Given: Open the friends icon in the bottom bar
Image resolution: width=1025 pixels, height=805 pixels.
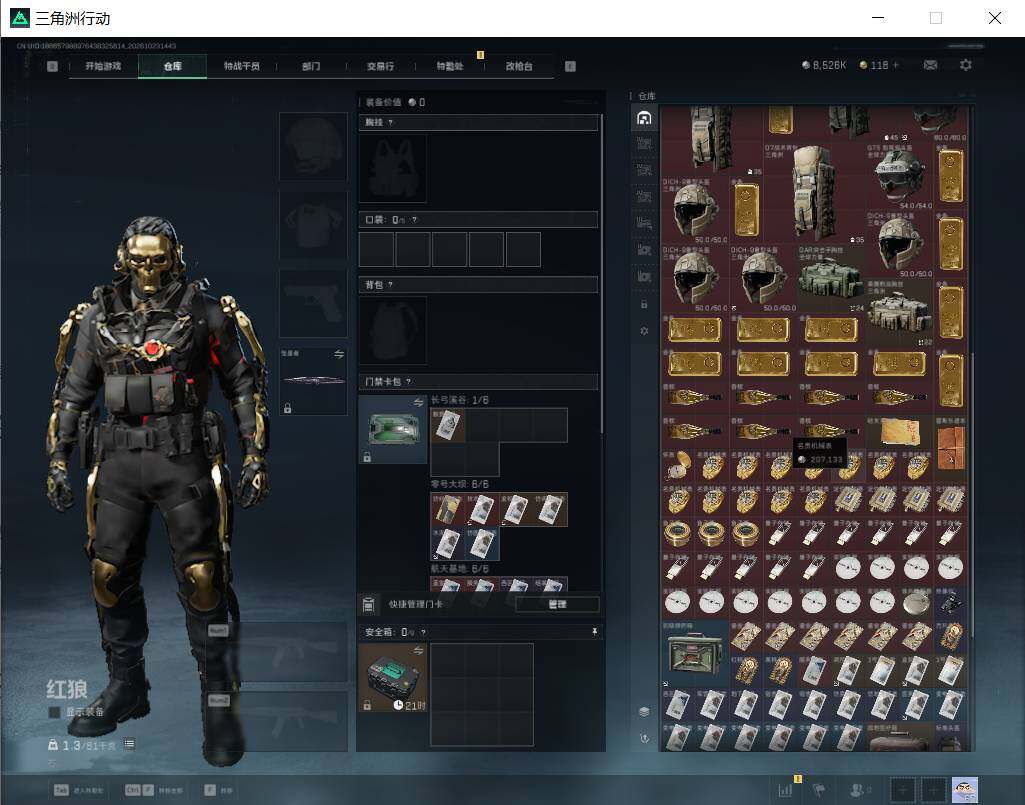Looking at the screenshot, I should 858,790.
